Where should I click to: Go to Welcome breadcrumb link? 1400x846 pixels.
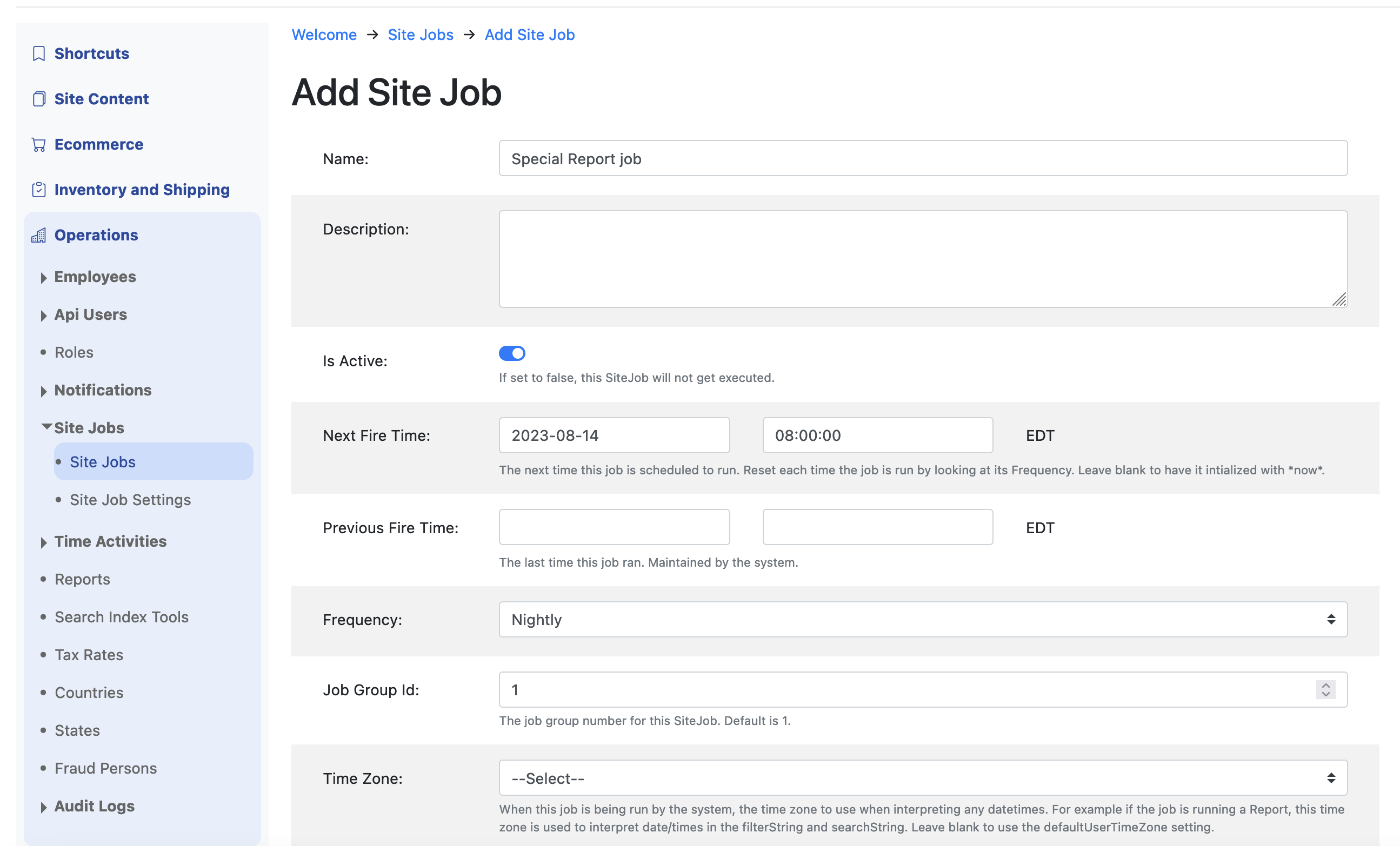pyautogui.click(x=324, y=35)
